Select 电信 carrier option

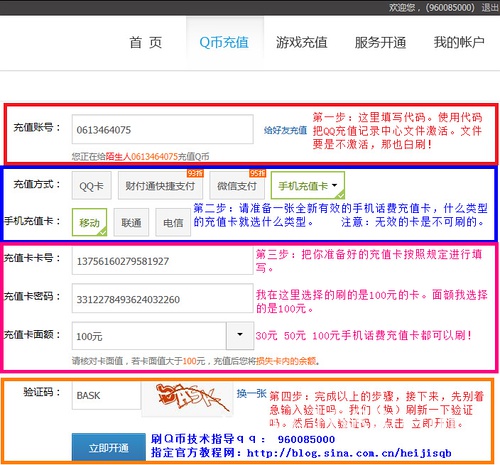coord(173,222)
